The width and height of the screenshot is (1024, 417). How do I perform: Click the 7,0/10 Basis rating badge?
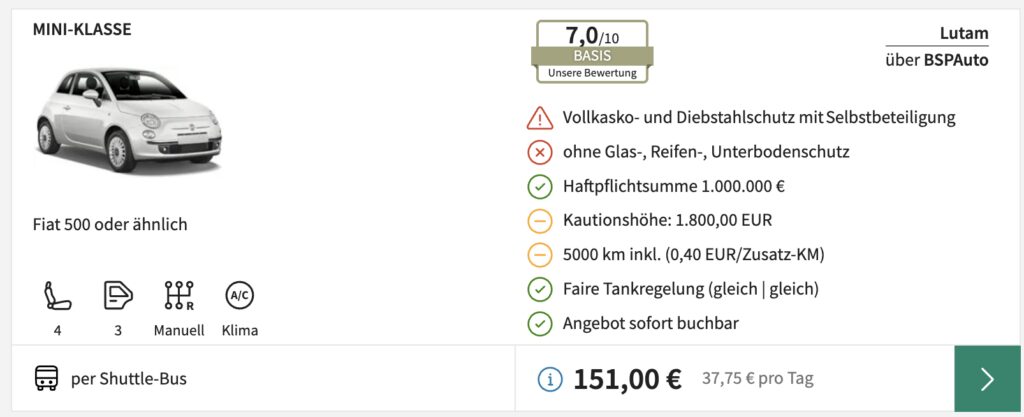(x=592, y=51)
